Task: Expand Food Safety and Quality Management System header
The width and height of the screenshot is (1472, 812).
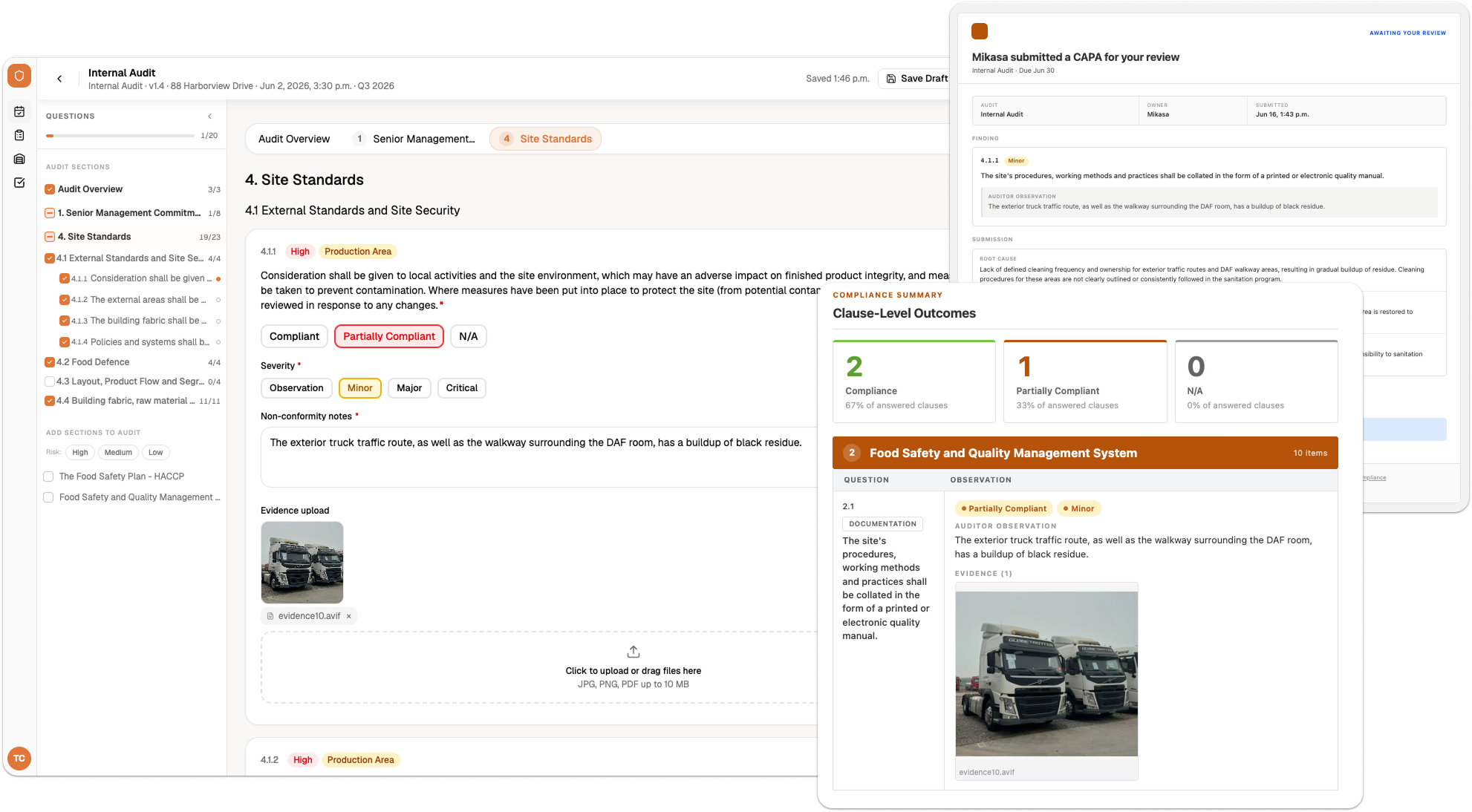Action: tap(1085, 453)
